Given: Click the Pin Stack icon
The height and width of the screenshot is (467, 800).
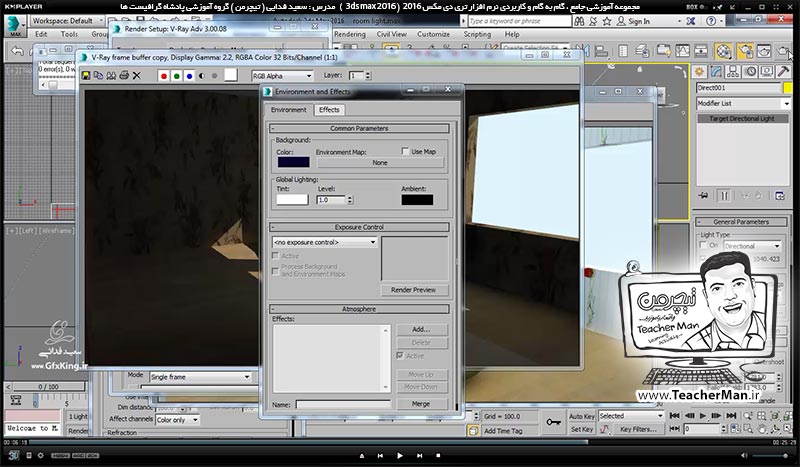Looking at the screenshot, I should coord(704,195).
